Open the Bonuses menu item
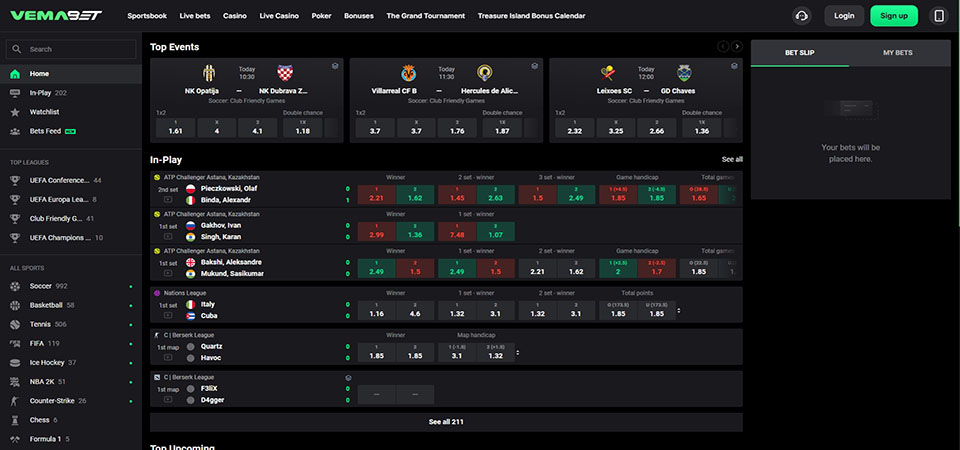 click(359, 16)
